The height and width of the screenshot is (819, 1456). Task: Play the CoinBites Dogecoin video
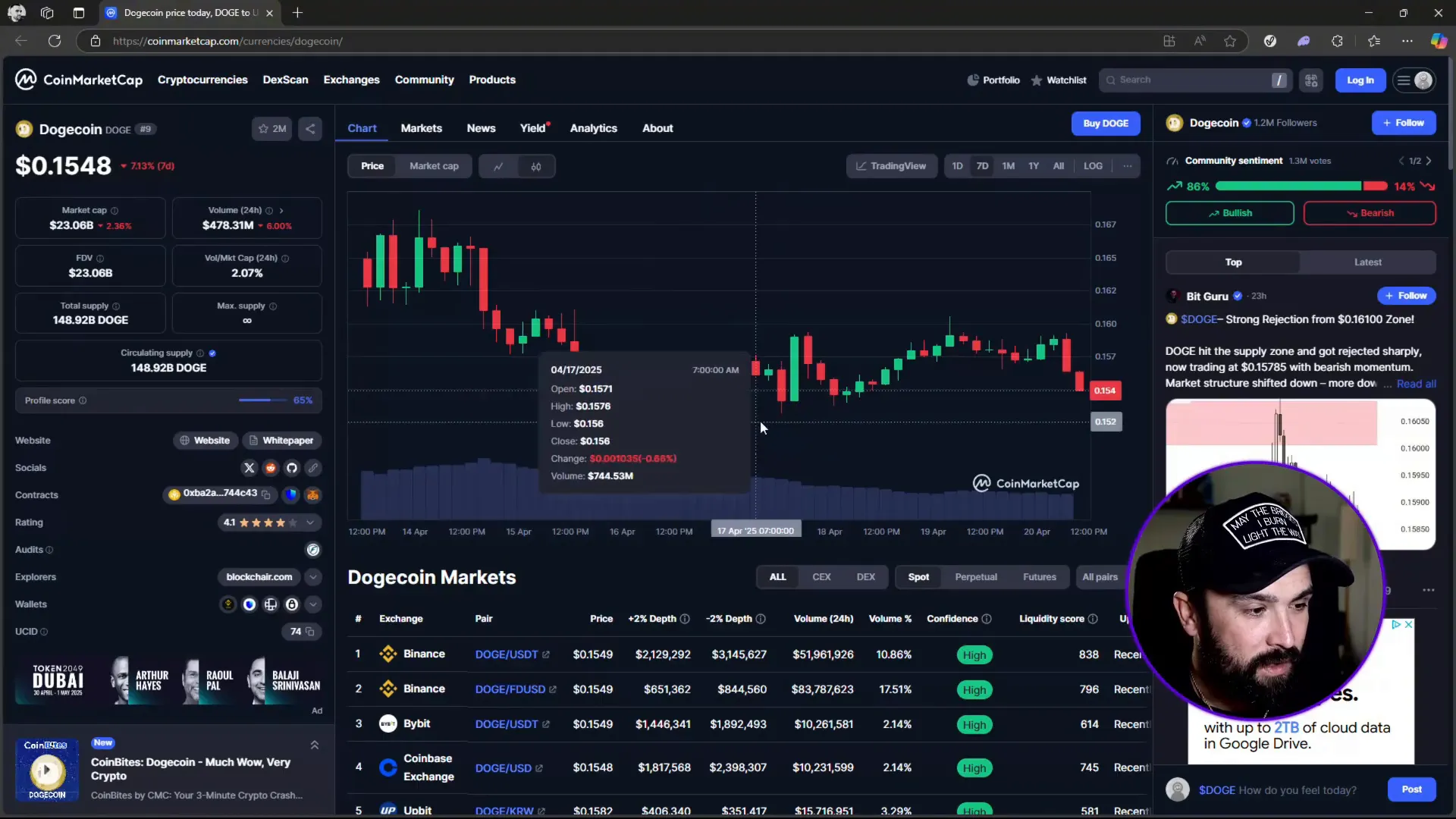[x=46, y=770]
